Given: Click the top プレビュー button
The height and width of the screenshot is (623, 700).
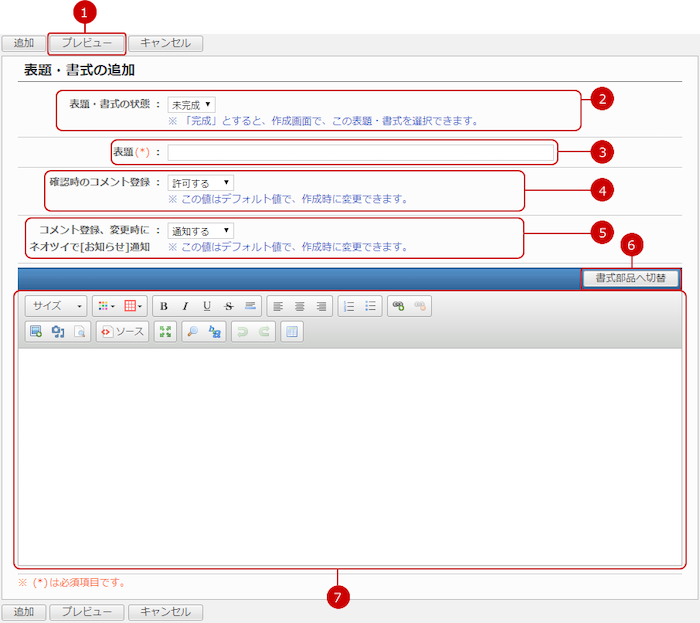Looking at the screenshot, I should click(x=87, y=43).
